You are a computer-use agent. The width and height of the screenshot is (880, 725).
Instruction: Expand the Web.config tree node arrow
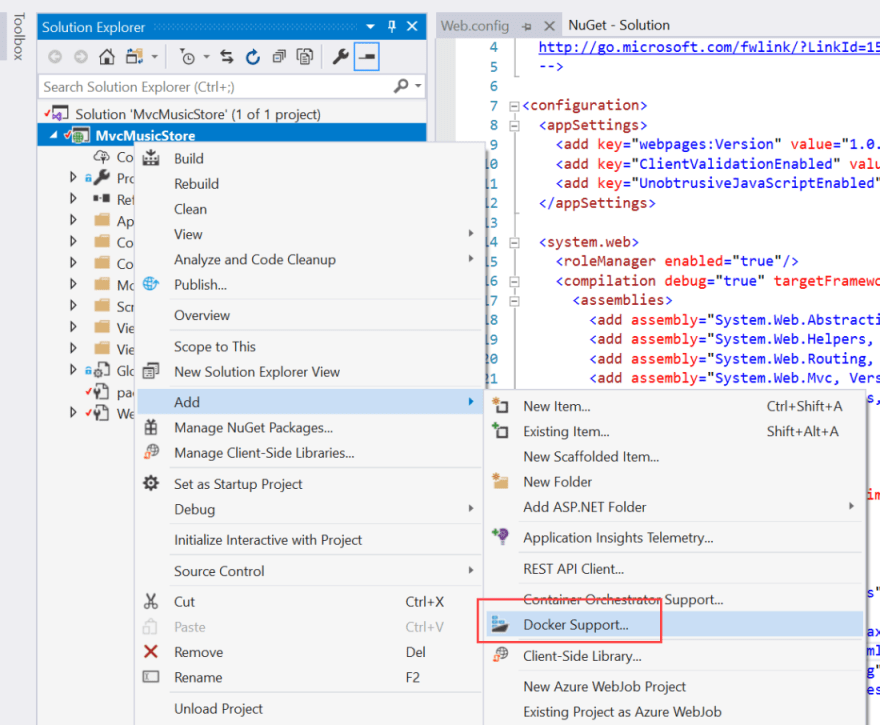[x=73, y=412]
